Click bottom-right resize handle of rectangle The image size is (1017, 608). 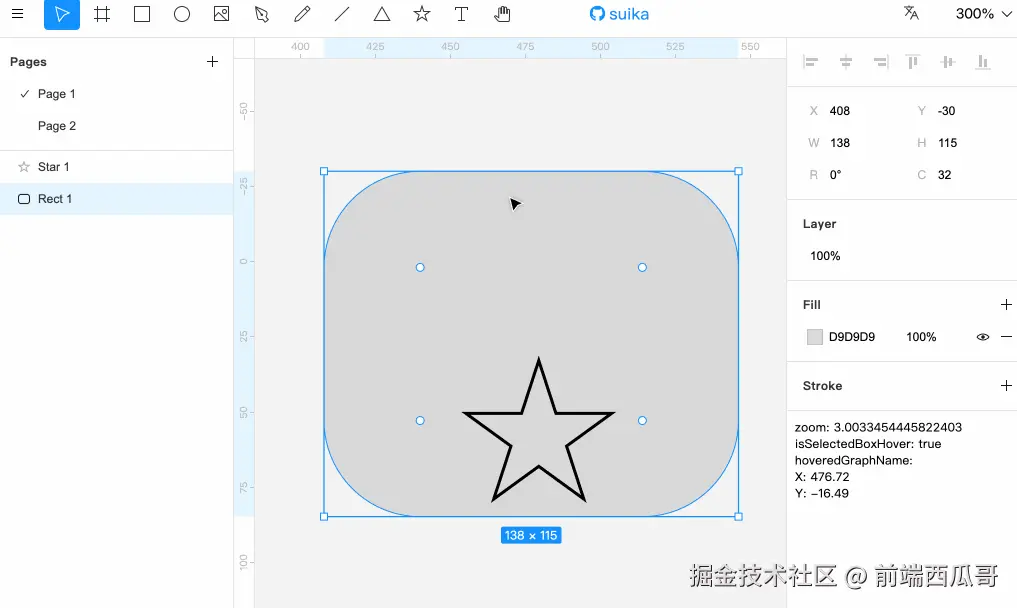tap(738, 517)
